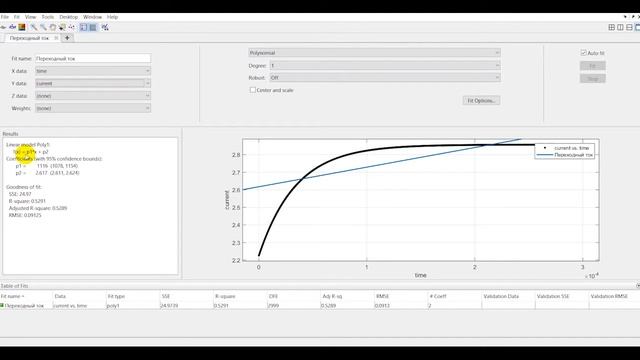Add a new fit tab with plus
Viewport: 640px width, 360px height.
pos(67,38)
